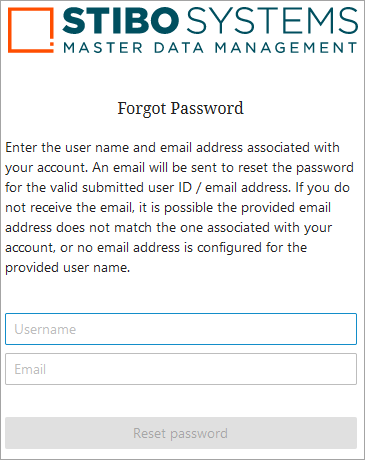
Task: Focus the Username input field
Action: (181, 329)
